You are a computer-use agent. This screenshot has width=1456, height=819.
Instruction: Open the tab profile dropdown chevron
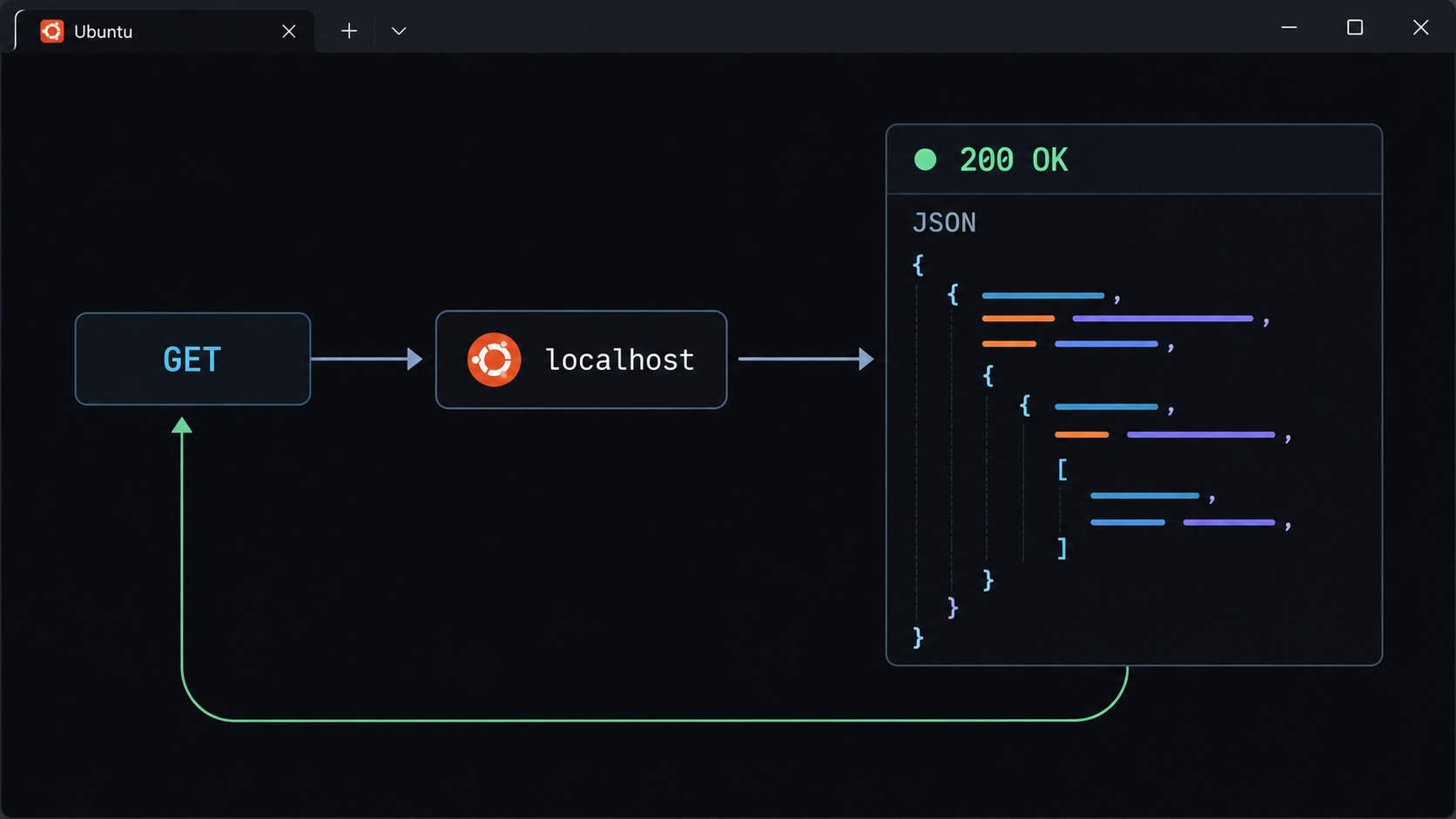399,31
